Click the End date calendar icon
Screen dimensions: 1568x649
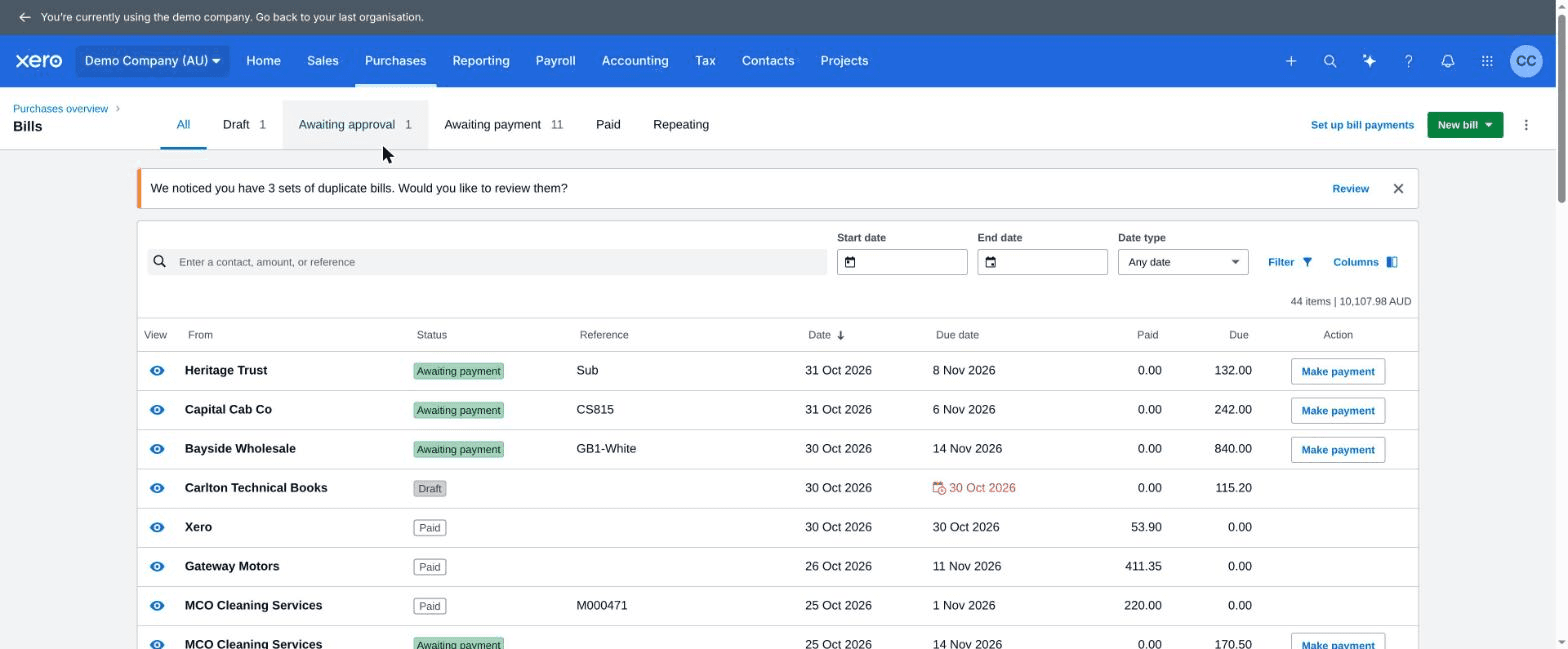[x=990, y=262]
